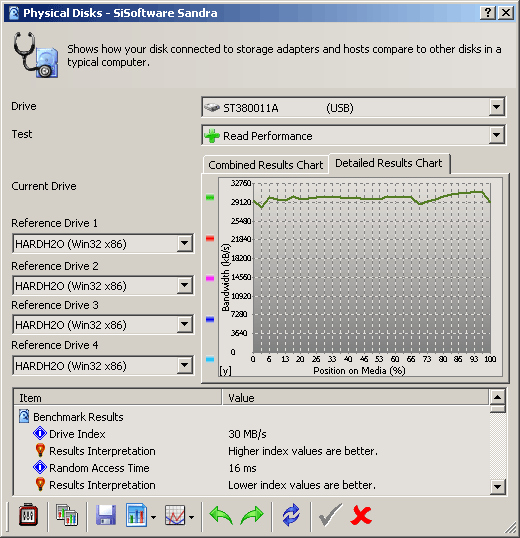The height and width of the screenshot is (538, 520).
Task: Go back with the green left arrow
Action: (x=221, y=515)
